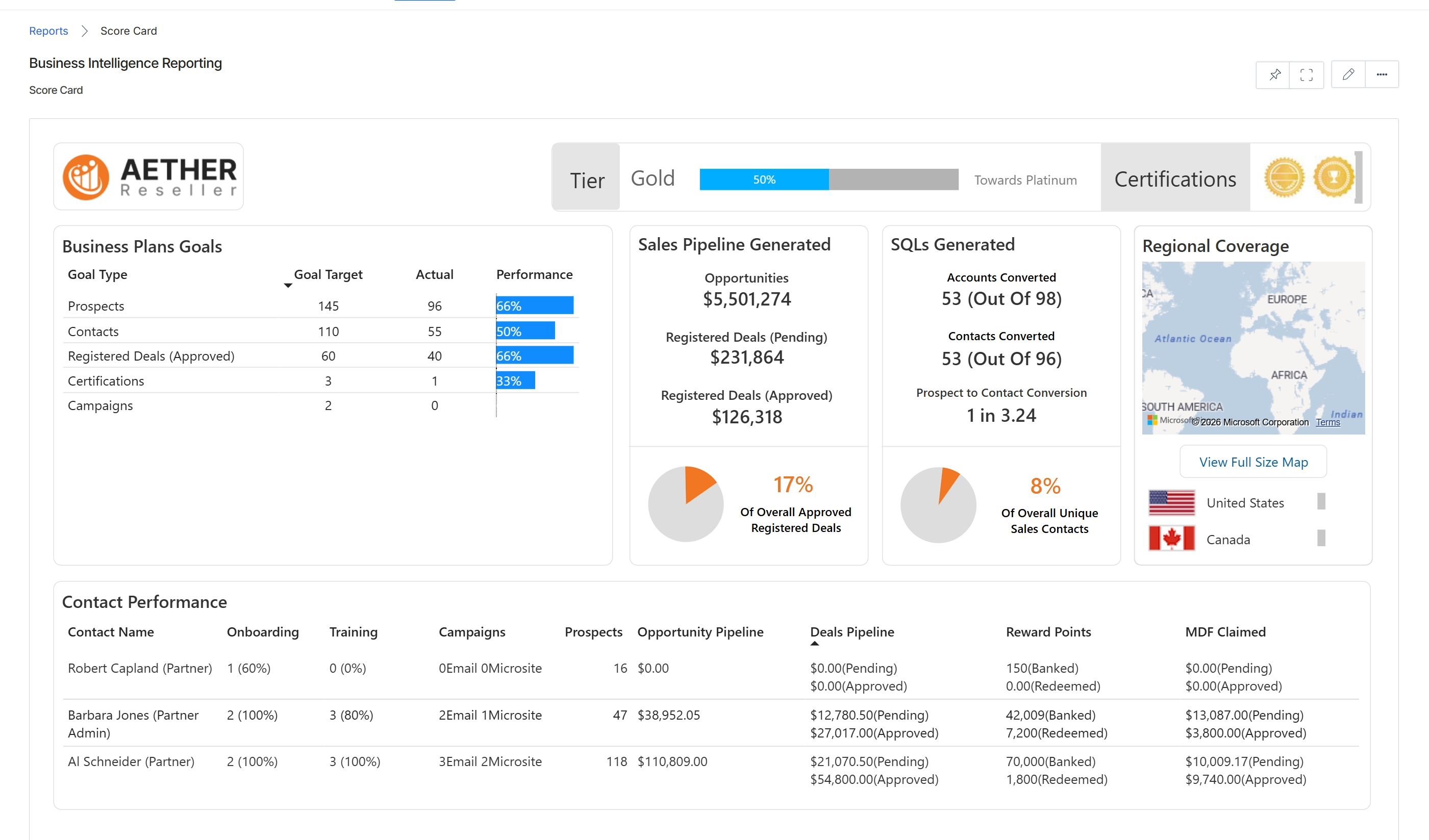
Task: Click the Score Card breadcrumb item
Action: [x=129, y=31]
